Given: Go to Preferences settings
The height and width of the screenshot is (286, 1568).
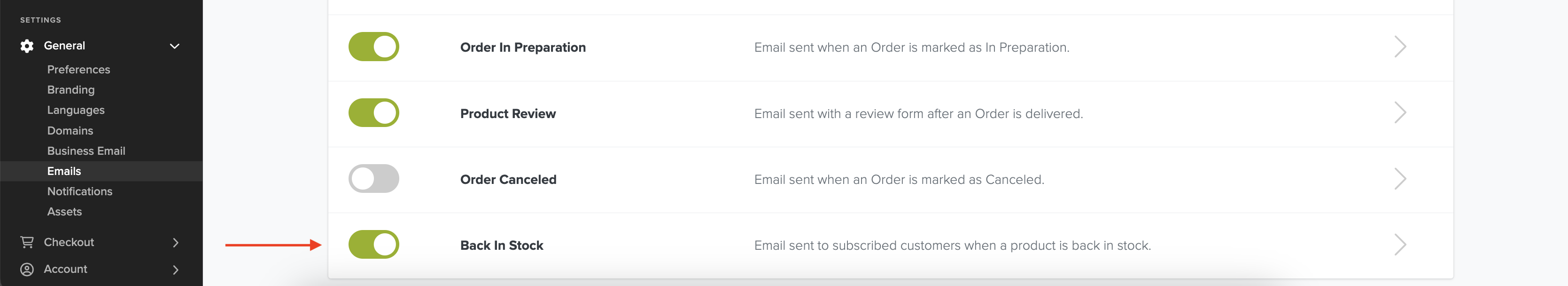Looking at the screenshot, I should [78, 70].
